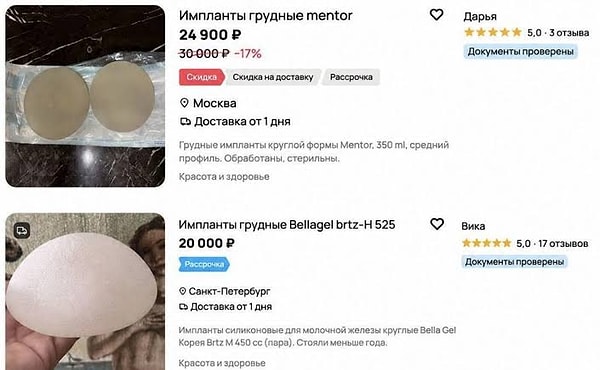Screen dimensions: 600x370
Task: Favorite the Bellagel listing heart icon
Action: point(437,224)
